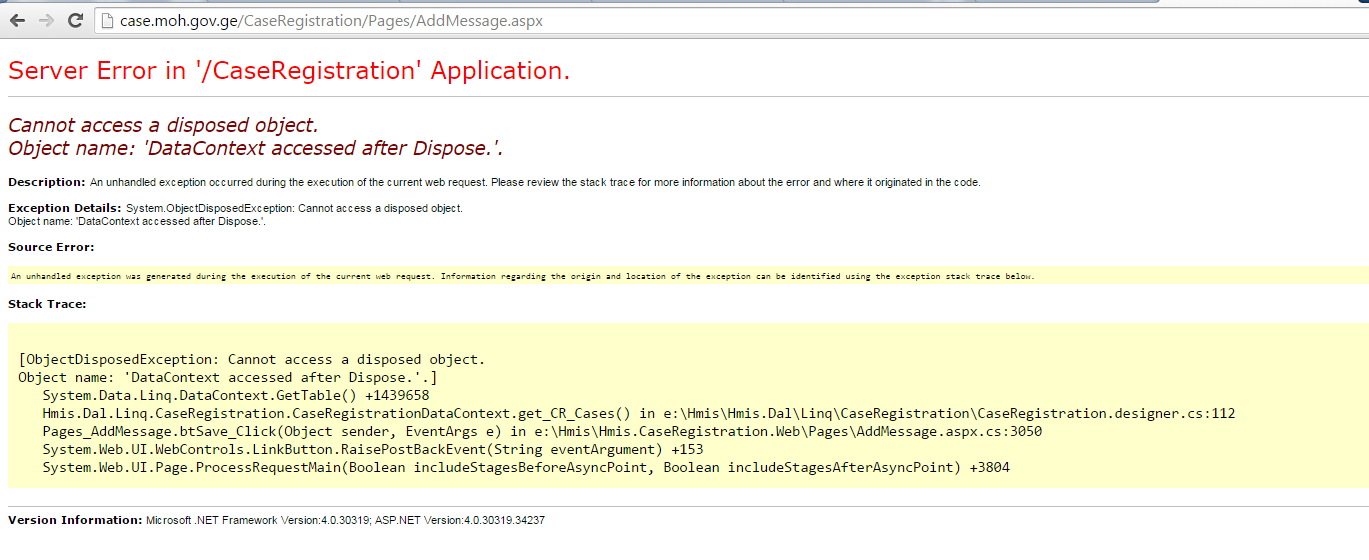Screen dimensions: 1369x560
Task: Click the 'Cannot access a disposed object' subtitle
Action: 163,125
